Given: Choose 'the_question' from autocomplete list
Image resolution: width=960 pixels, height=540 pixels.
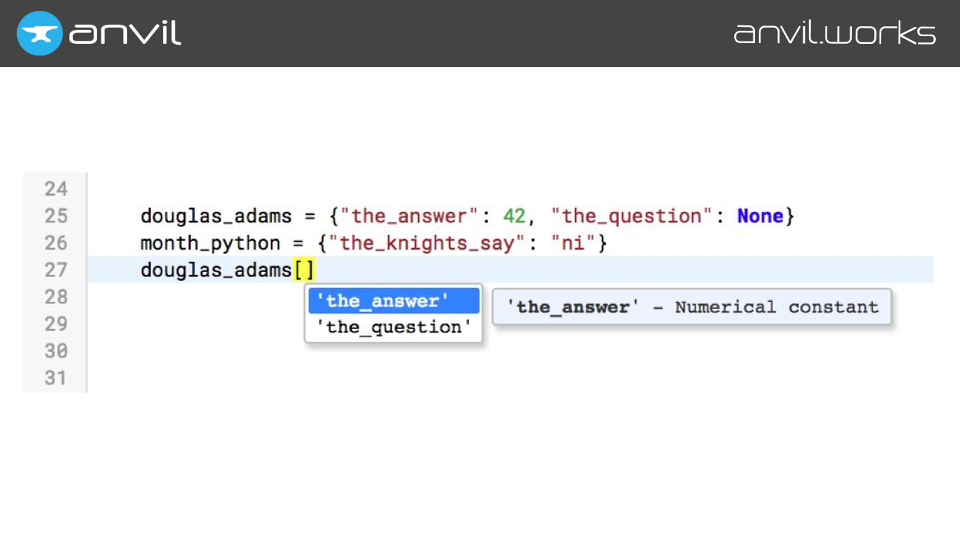Looking at the screenshot, I should [393, 327].
